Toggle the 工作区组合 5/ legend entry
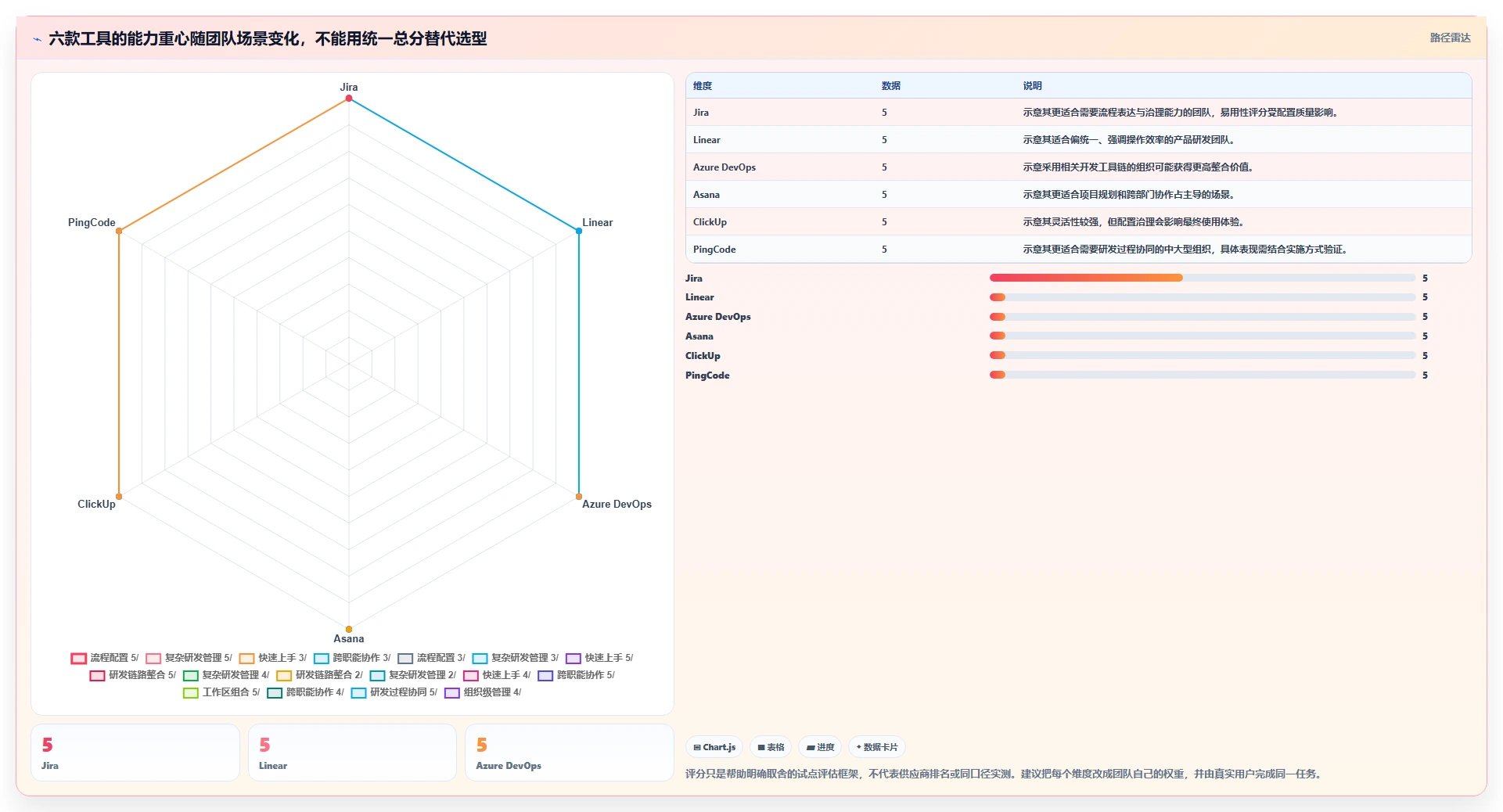Viewport: 1503px width, 812px height. [x=221, y=692]
